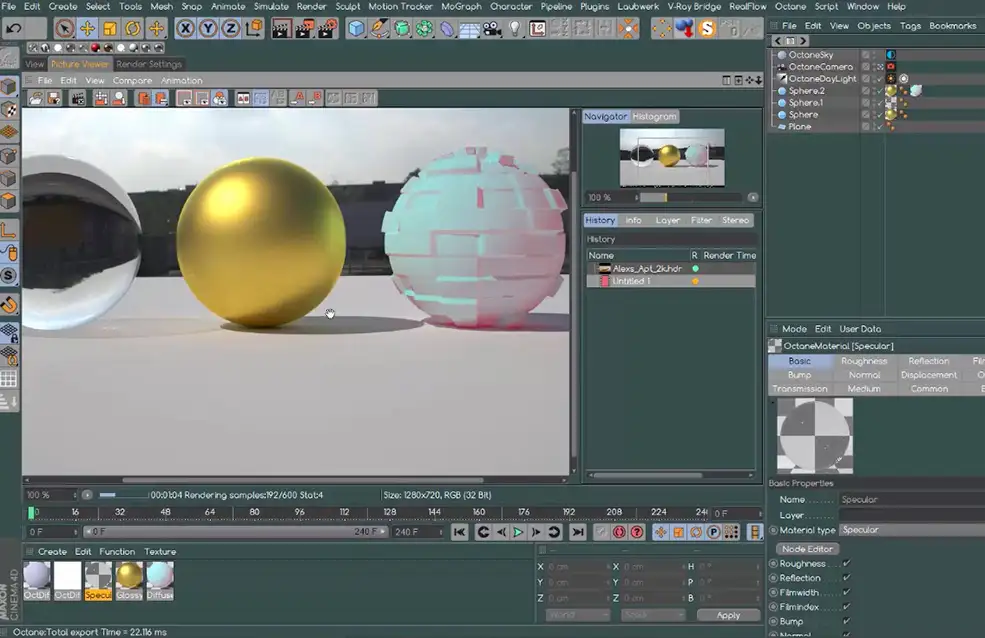Go to start of animation
Viewport: 985px width, 638px height.
pyautogui.click(x=460, y=533)
